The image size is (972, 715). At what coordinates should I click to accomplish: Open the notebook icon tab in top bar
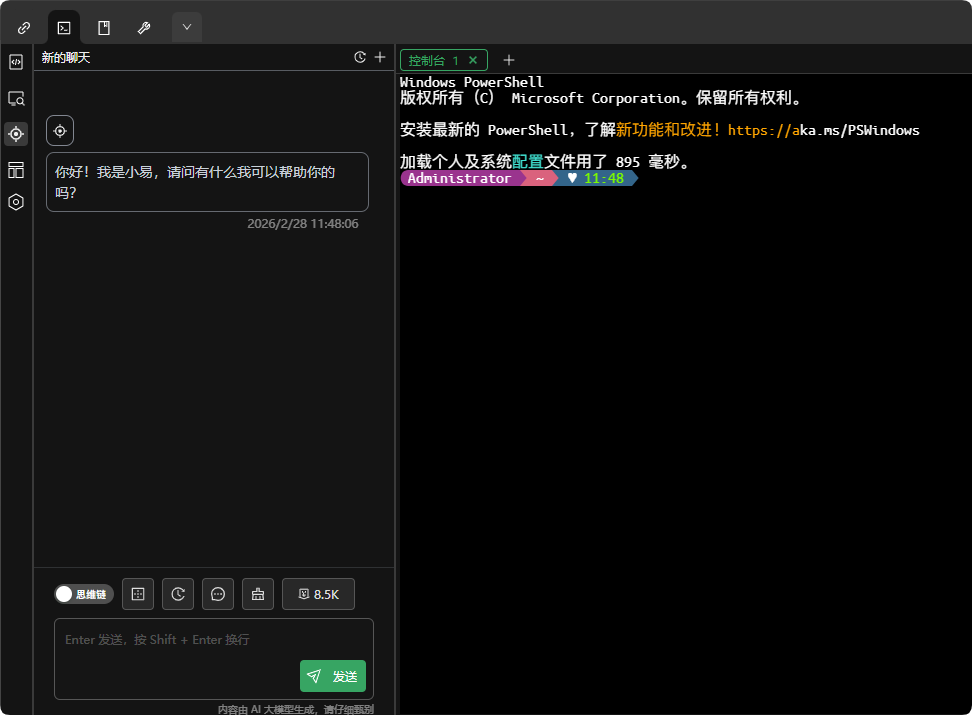104,27
